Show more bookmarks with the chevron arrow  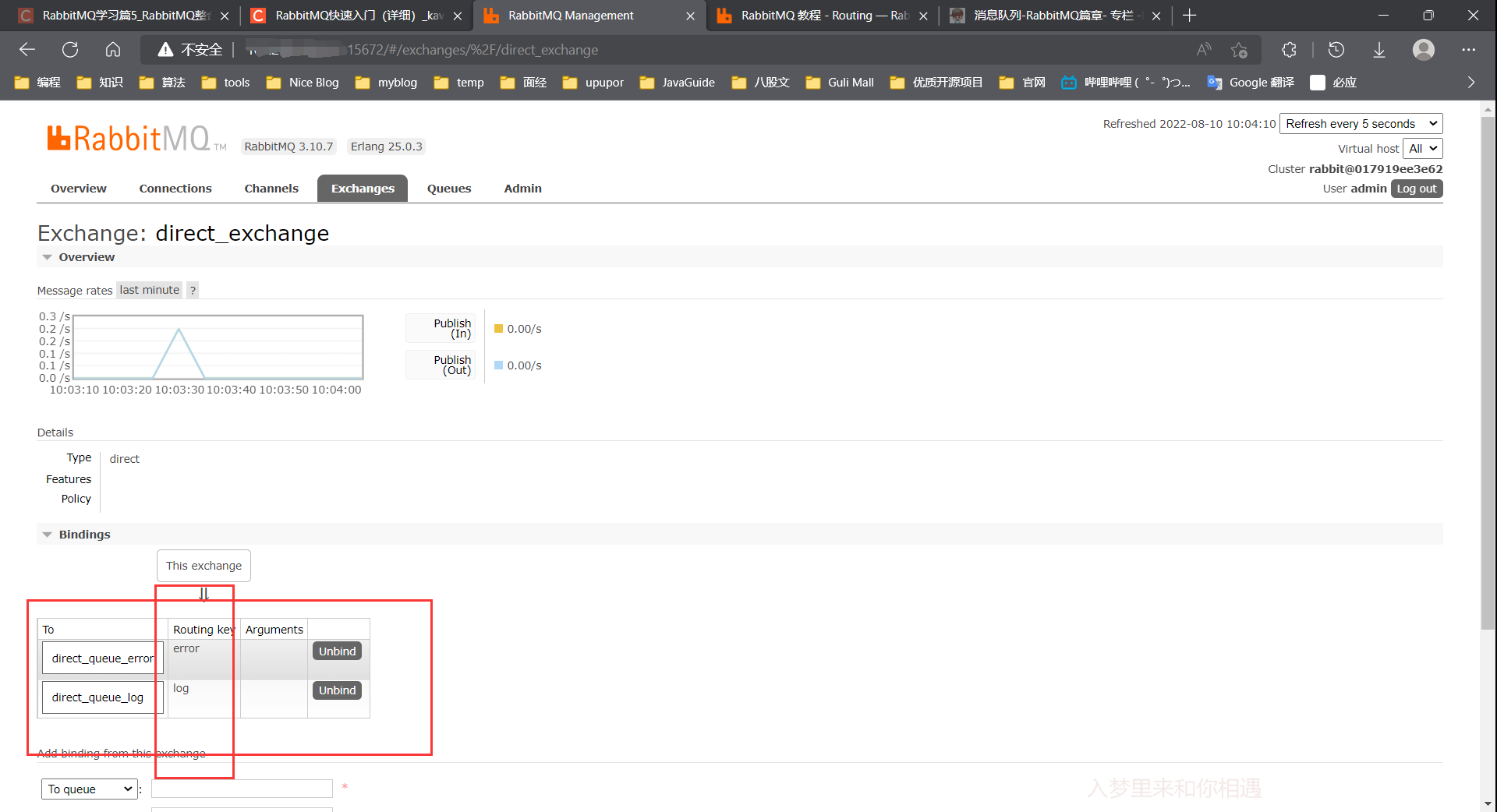tap(1471, 83)
